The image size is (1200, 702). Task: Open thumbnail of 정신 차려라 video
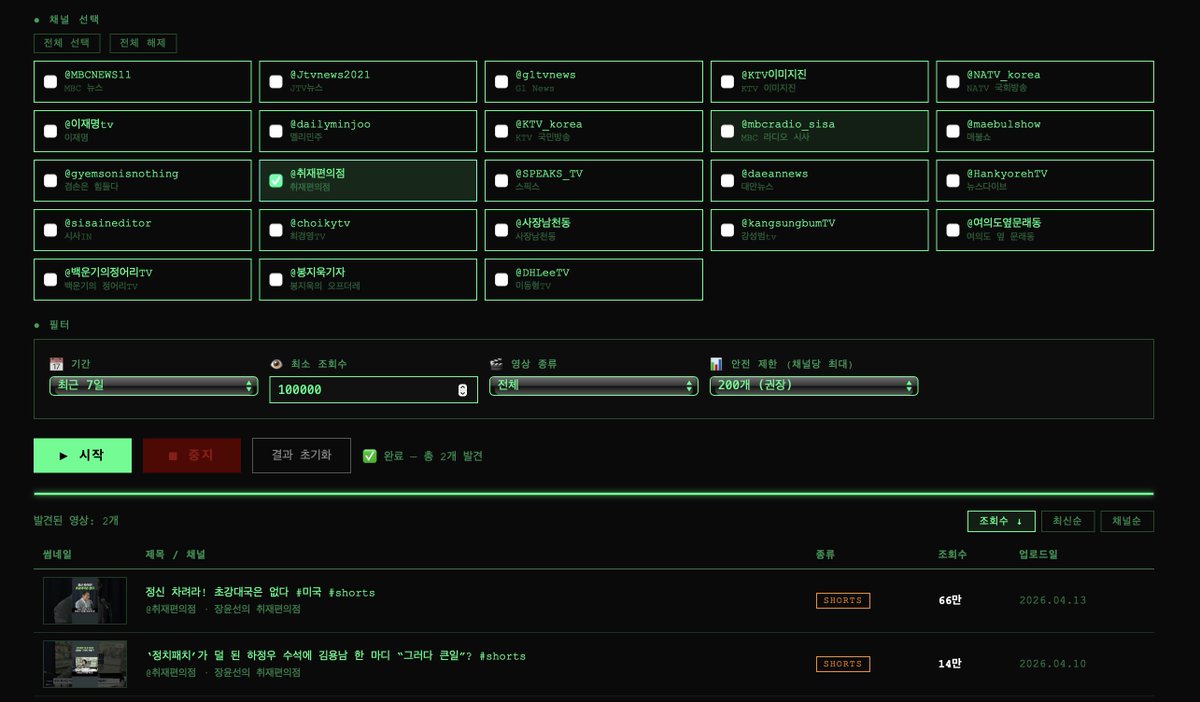click(85, 600)
